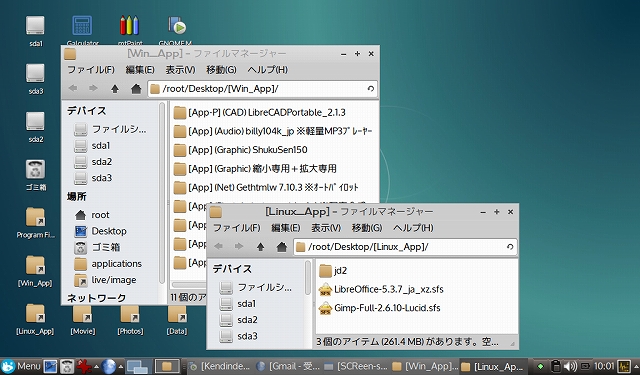Select the sda1 drive icon on desktop
This screenshot has width=640, height=375.
(x=36, y=26)
